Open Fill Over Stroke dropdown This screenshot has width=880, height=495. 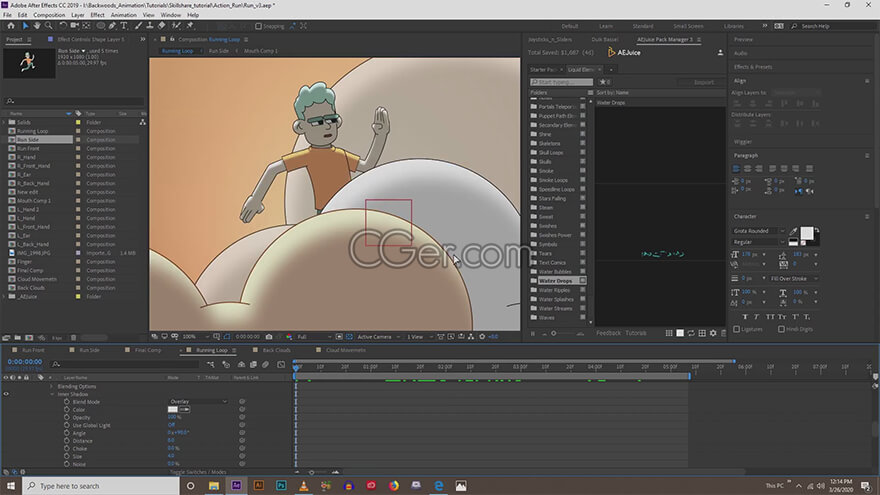click(x=794, y=279)
